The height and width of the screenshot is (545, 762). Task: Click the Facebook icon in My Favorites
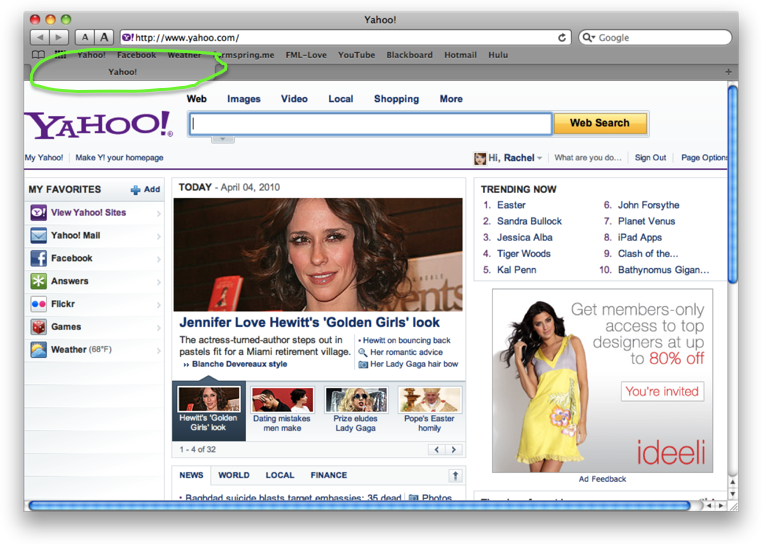coord(38,258)
